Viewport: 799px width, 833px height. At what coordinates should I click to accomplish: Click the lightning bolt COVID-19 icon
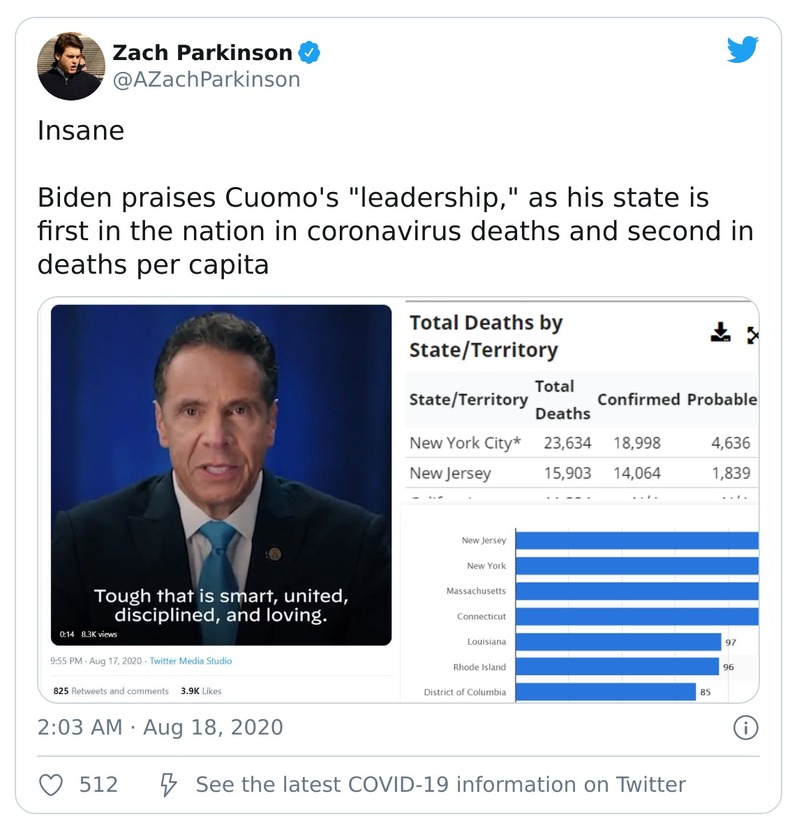tap(169, 785)
